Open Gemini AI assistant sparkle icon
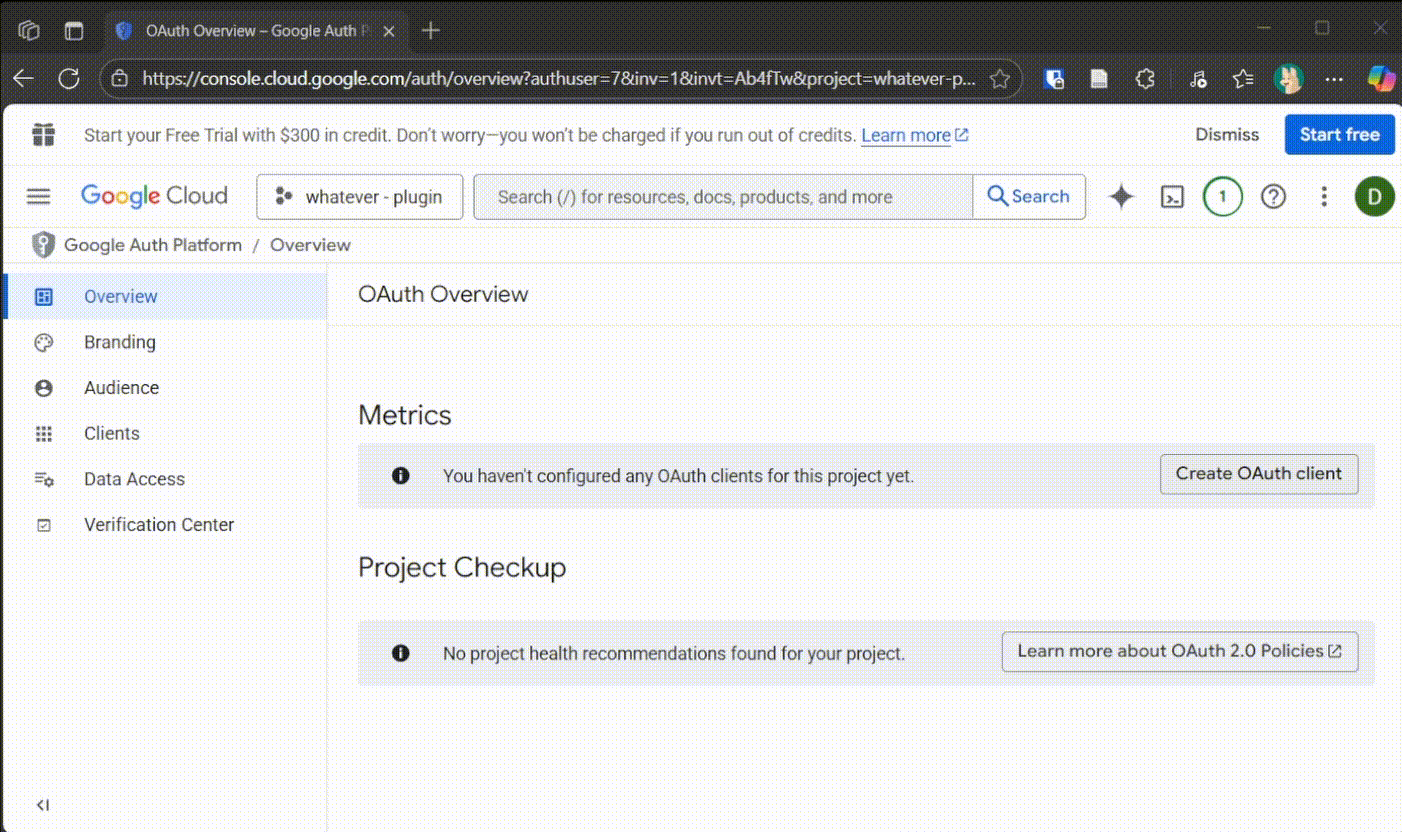Viewport: 1402px width, 832px height. coord(1121,197)
